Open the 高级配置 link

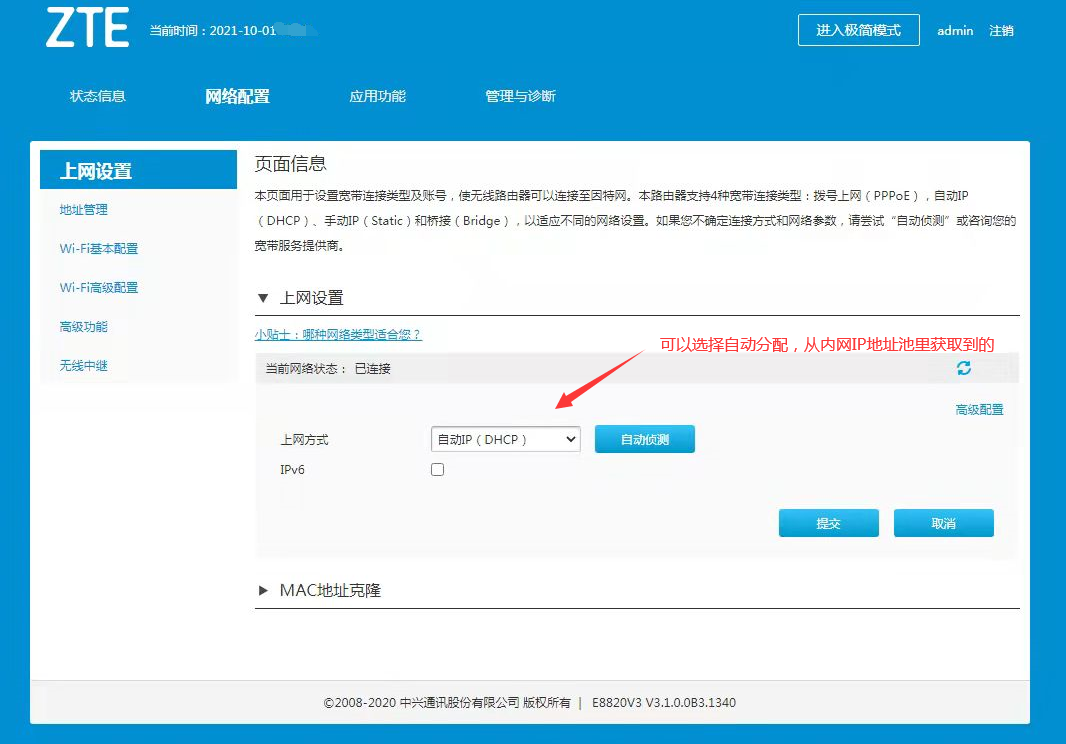(x=979, y=410)
